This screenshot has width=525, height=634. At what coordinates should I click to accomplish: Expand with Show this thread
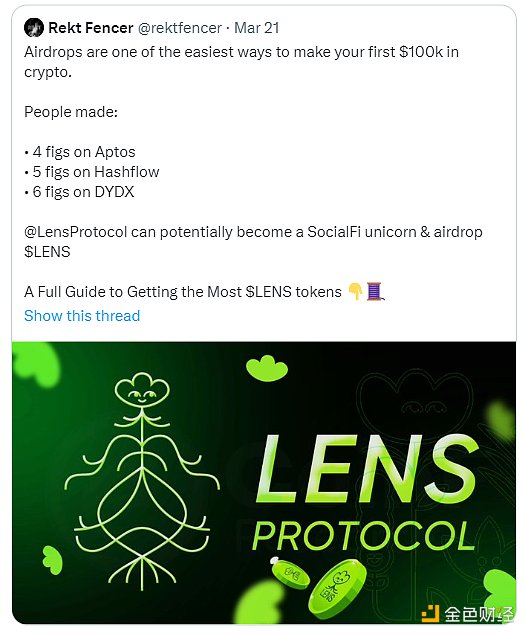82,315
